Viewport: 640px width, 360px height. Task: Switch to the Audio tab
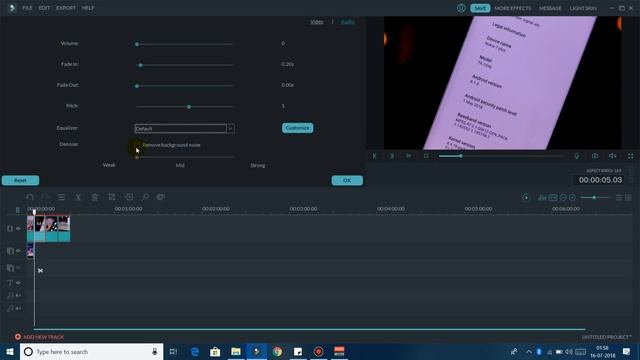click(348, 22)
